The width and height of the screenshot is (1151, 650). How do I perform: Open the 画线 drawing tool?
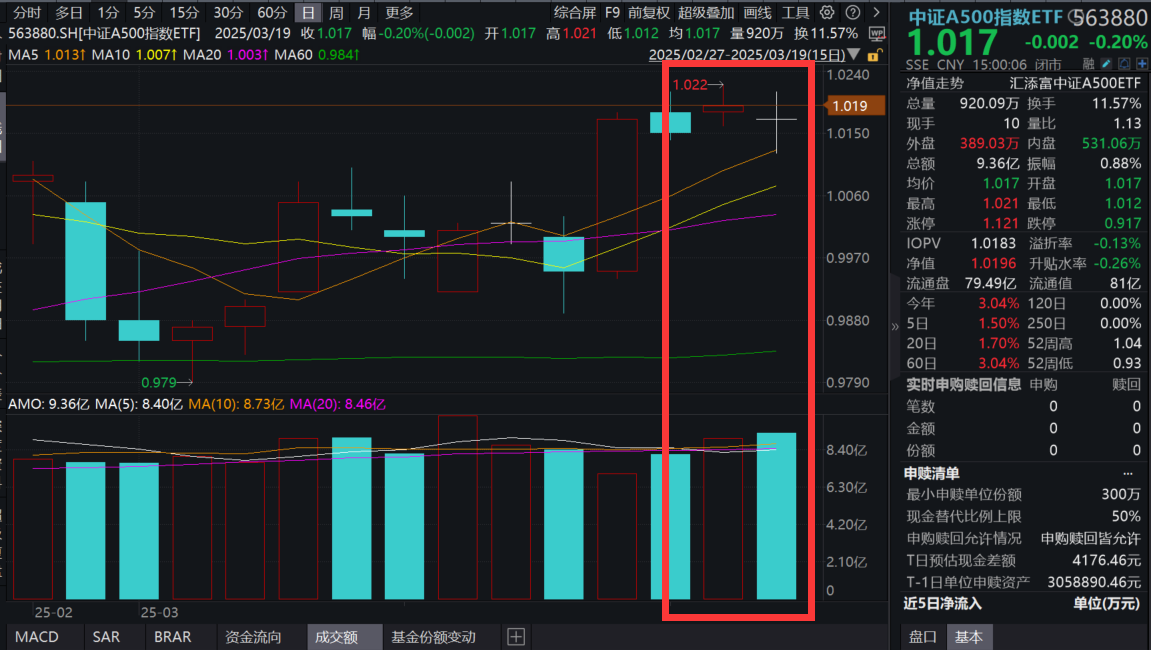tap(758, 13)
